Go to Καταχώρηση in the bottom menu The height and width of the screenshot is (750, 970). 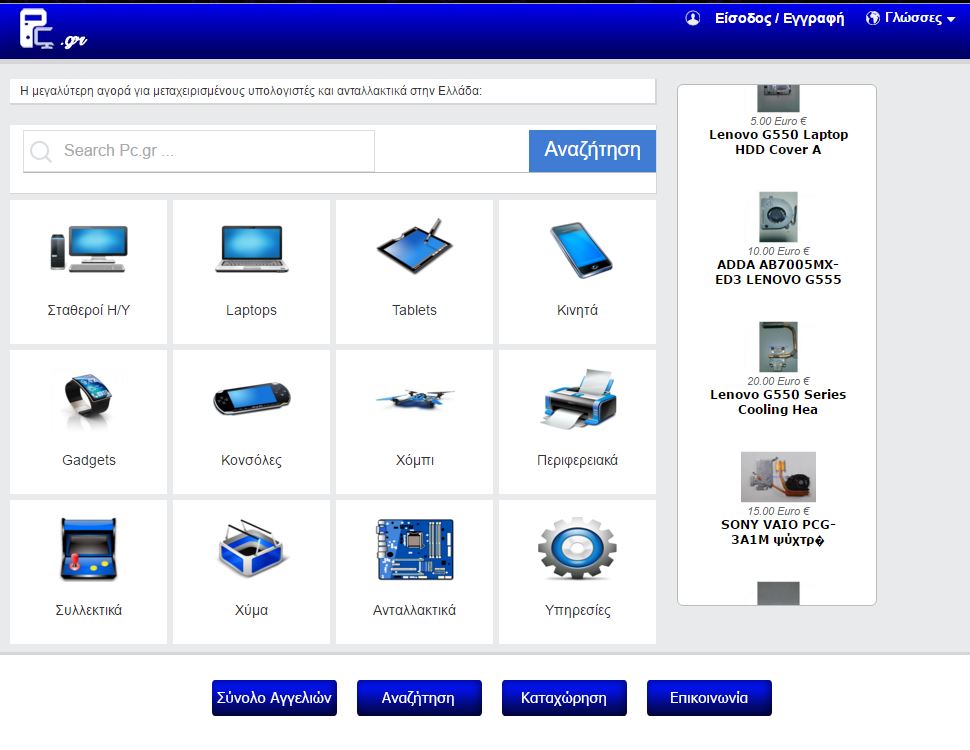point(564,698)
